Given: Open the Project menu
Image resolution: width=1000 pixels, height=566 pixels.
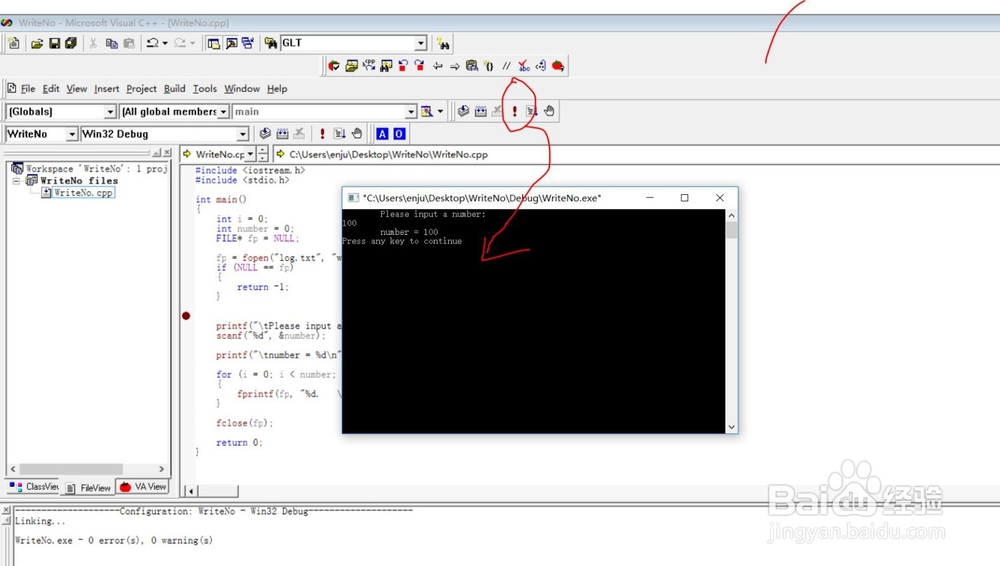Looking at the screenshot, I should [141, 89].
